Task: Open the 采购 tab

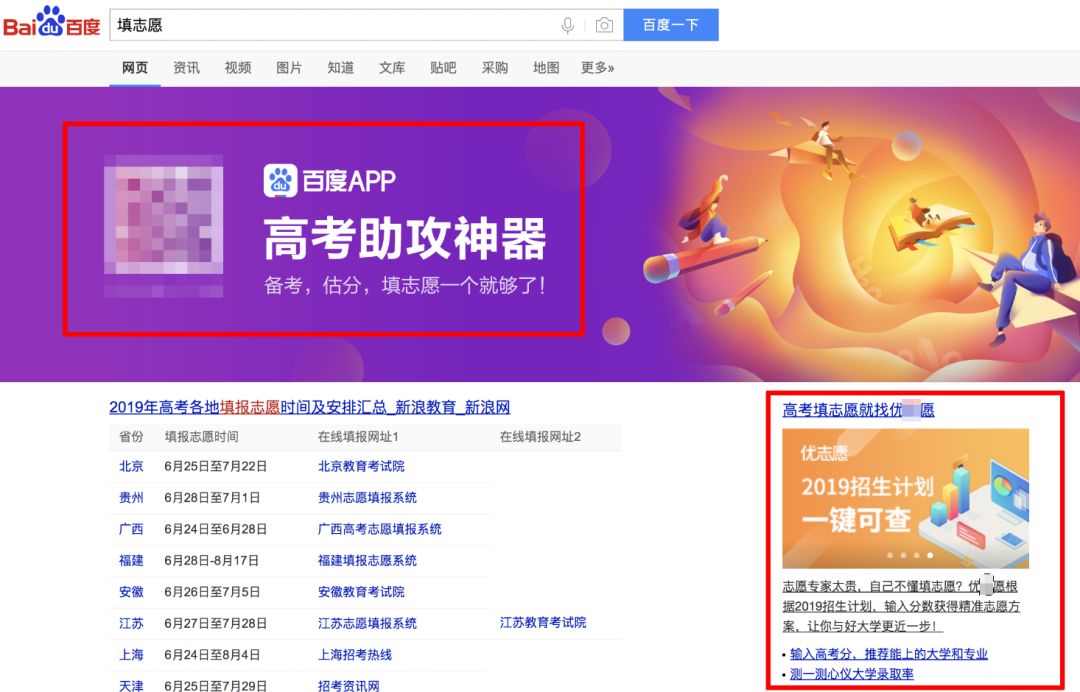Action: [495, 67]
